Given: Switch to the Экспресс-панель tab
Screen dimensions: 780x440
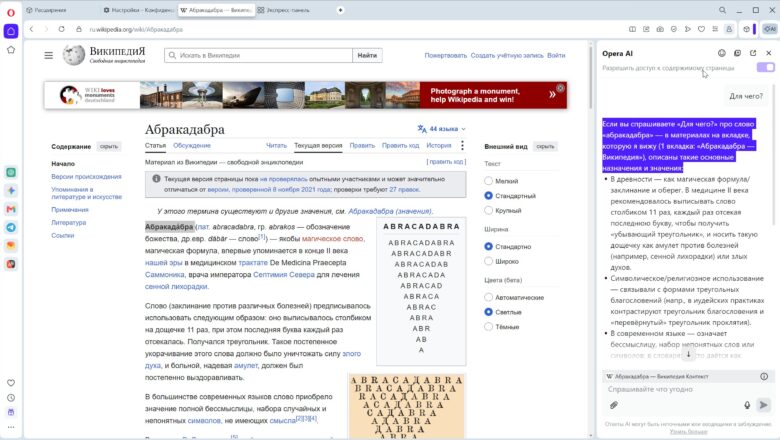Looking at the screenshot, I should [292, 10].
